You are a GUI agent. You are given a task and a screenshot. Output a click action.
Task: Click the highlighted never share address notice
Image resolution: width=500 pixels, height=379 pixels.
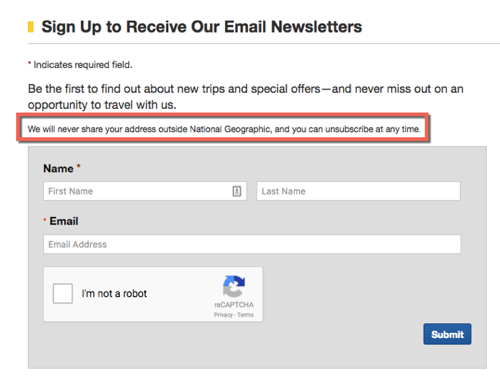[224, 129]
